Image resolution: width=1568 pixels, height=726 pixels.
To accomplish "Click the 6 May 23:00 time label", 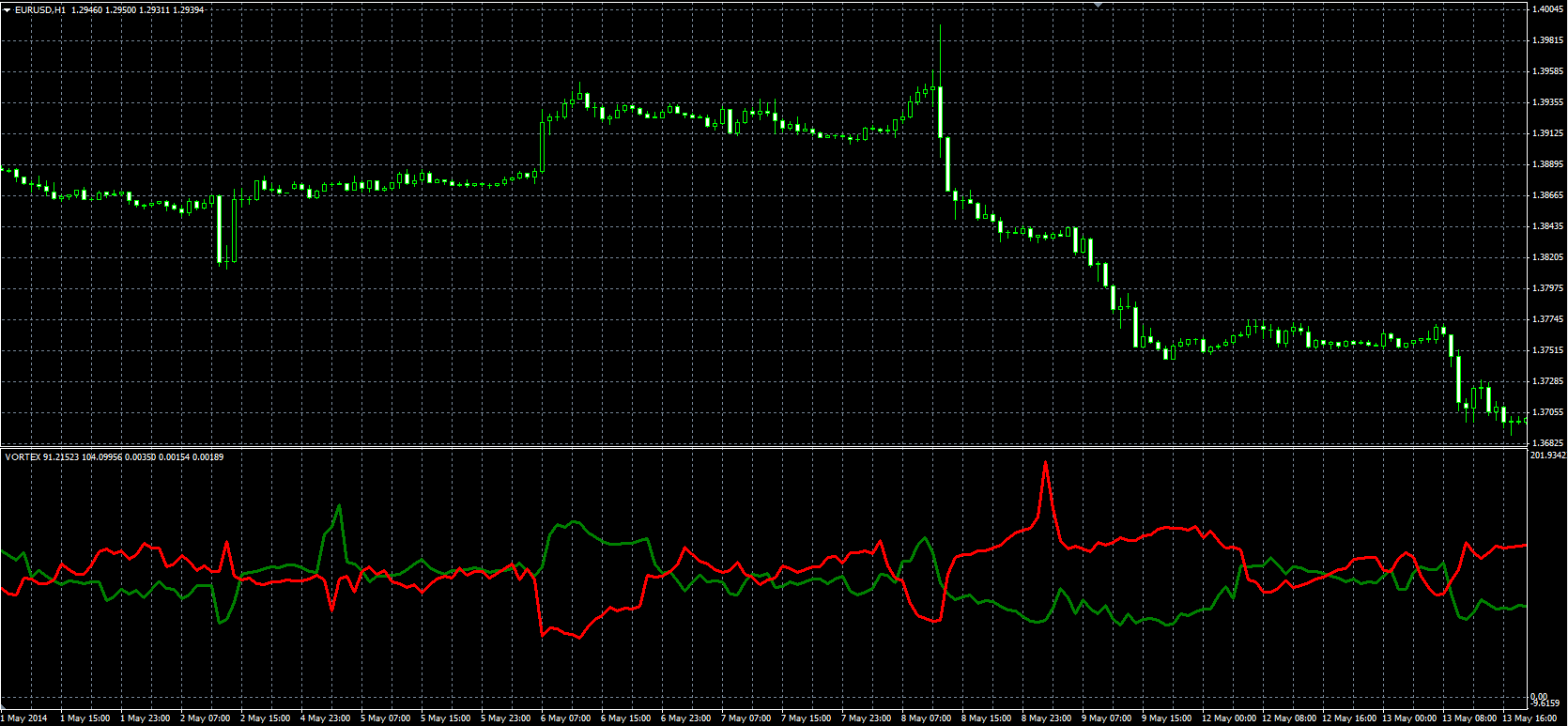I will click(686, 718).
